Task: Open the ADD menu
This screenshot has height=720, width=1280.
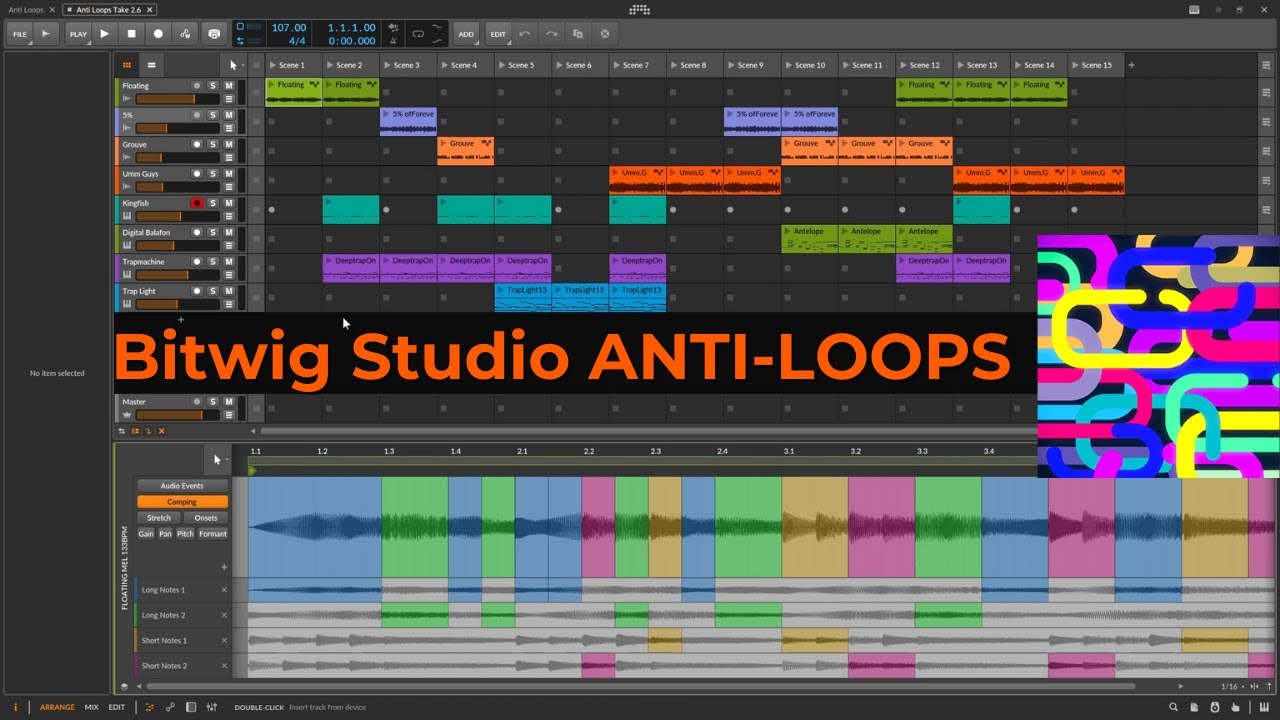Action: pos(466,34)
